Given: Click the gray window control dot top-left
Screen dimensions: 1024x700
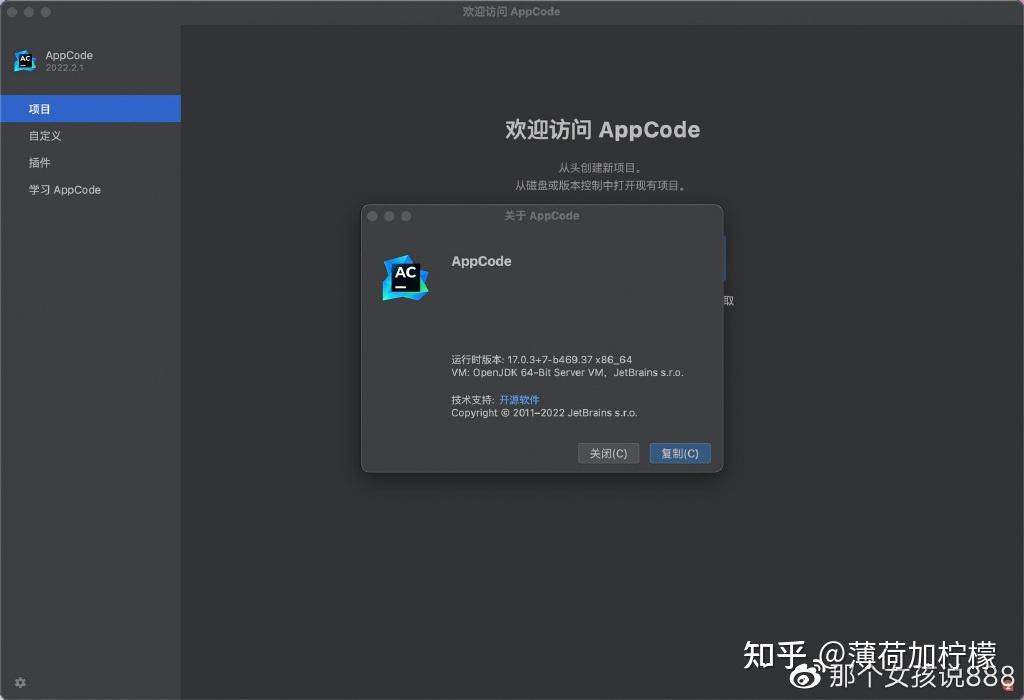Looking at the screenshot, I should (x=11, y=12).
